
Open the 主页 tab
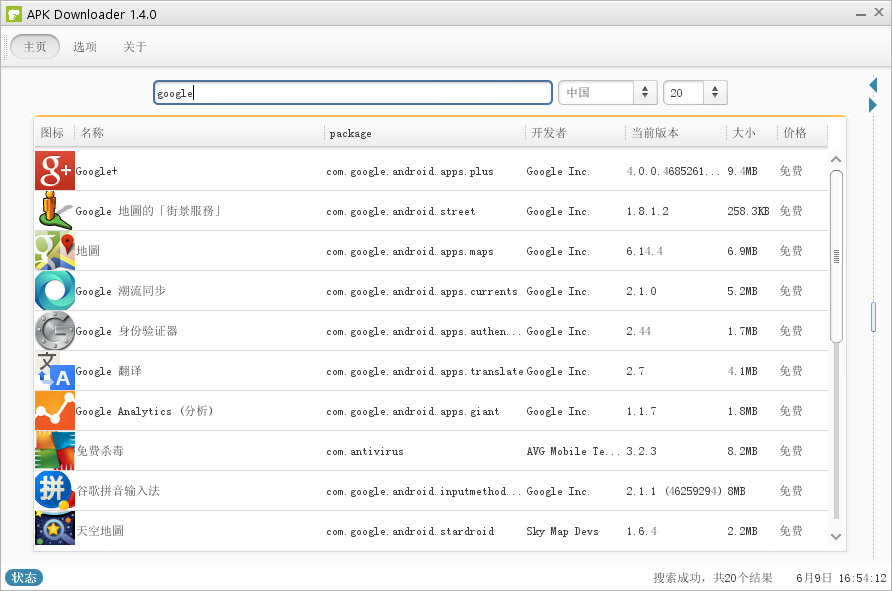click(x=35, y=47)
